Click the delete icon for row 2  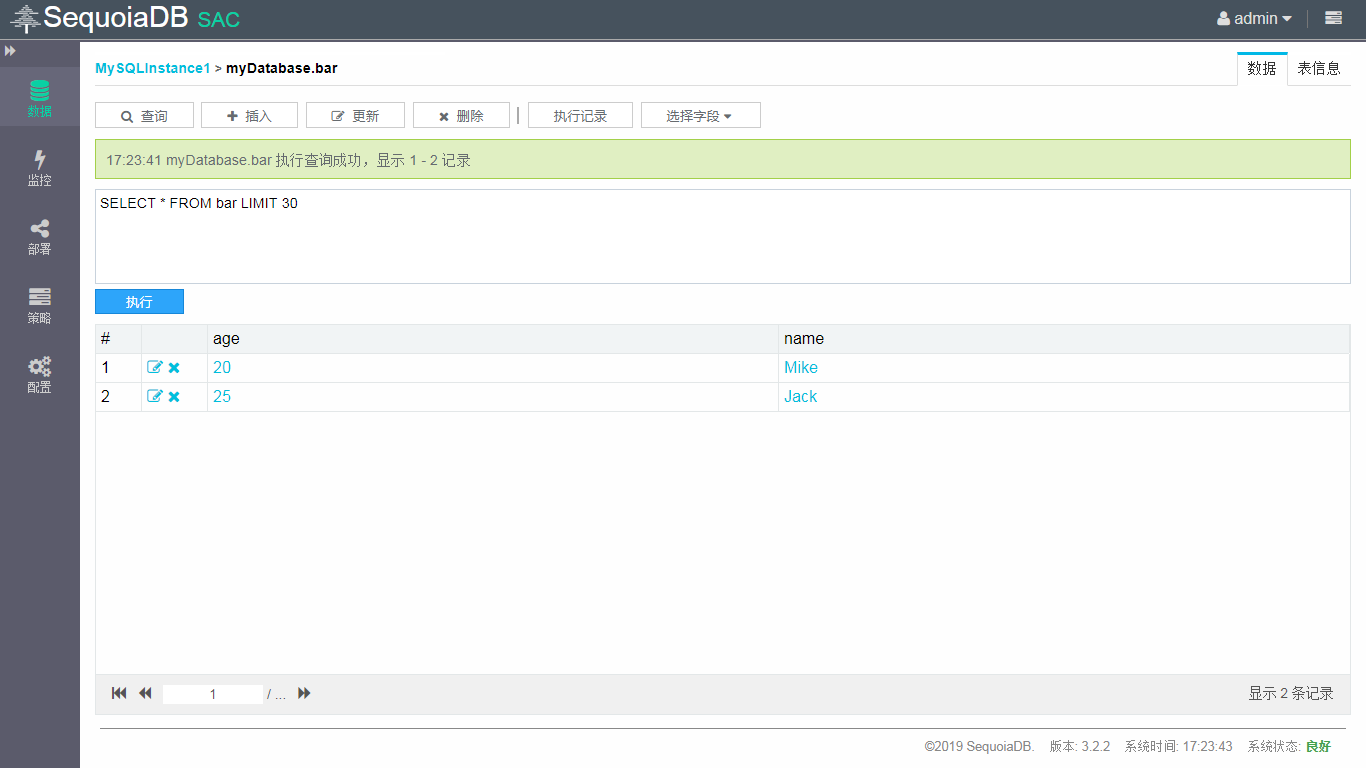pos(174,397)
